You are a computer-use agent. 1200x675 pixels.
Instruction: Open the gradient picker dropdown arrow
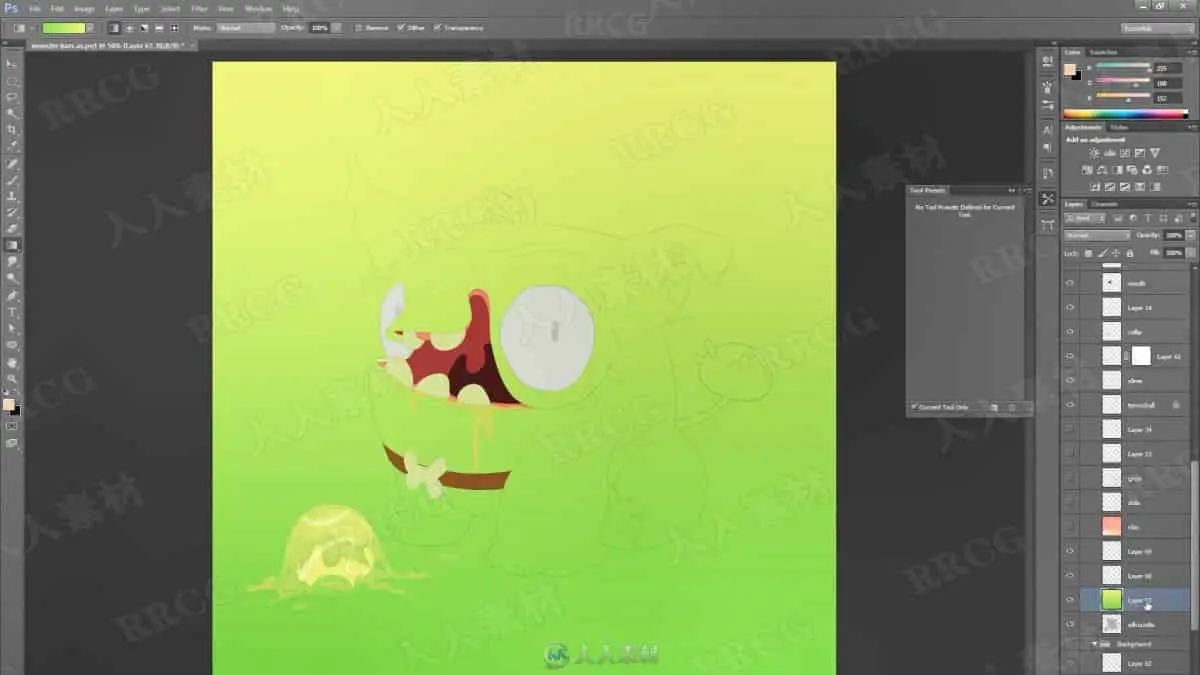point(91,28)
